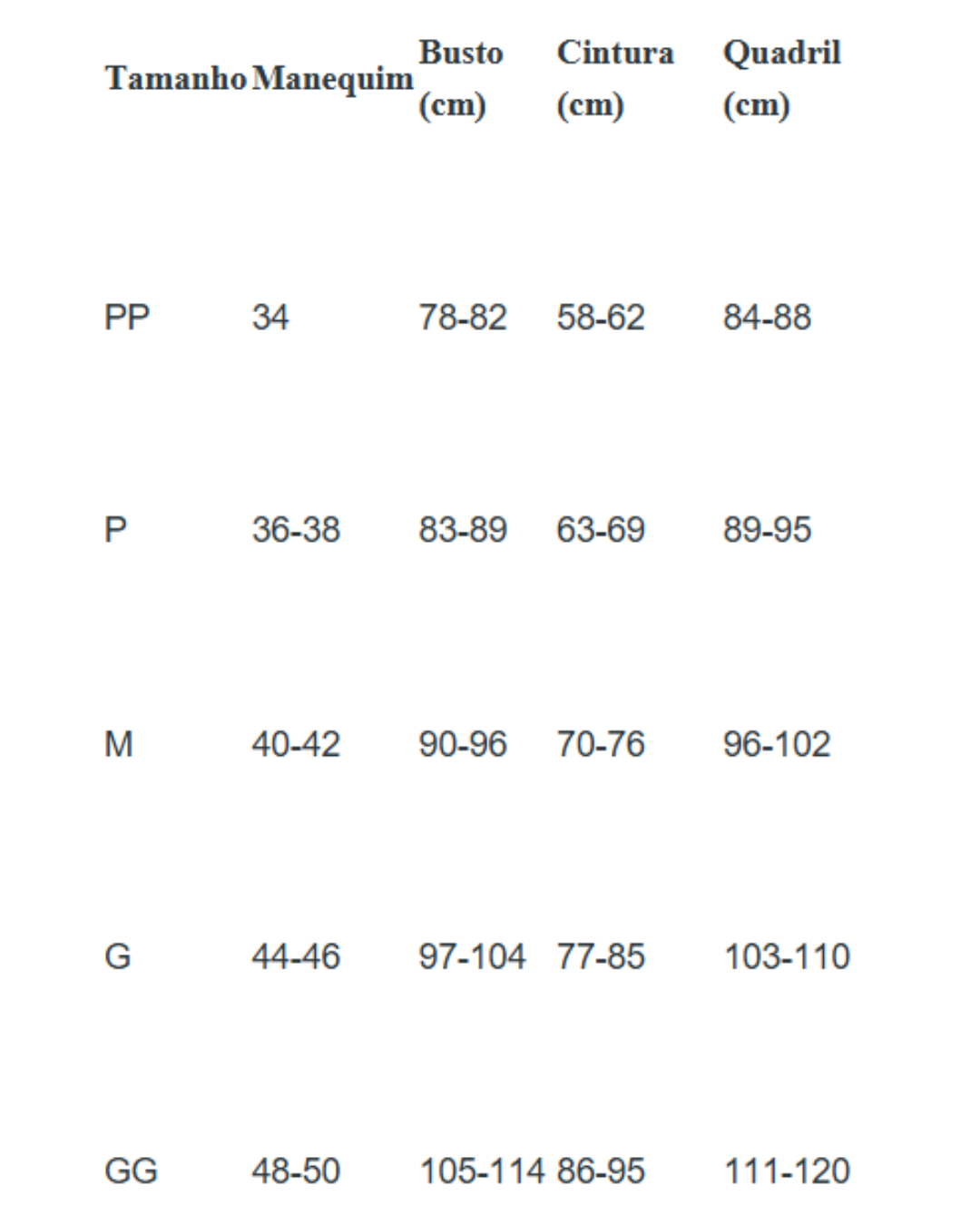Click the Manequim column header
The width and height of the screenshot is (980, 1225).
click(x=332, y=79)
